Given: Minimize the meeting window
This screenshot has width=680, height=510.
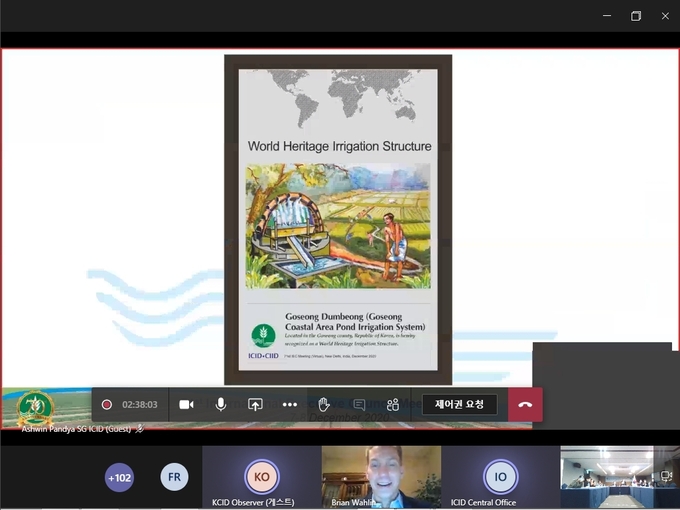Looking at the screenshot, I should [x=607, y=16].
